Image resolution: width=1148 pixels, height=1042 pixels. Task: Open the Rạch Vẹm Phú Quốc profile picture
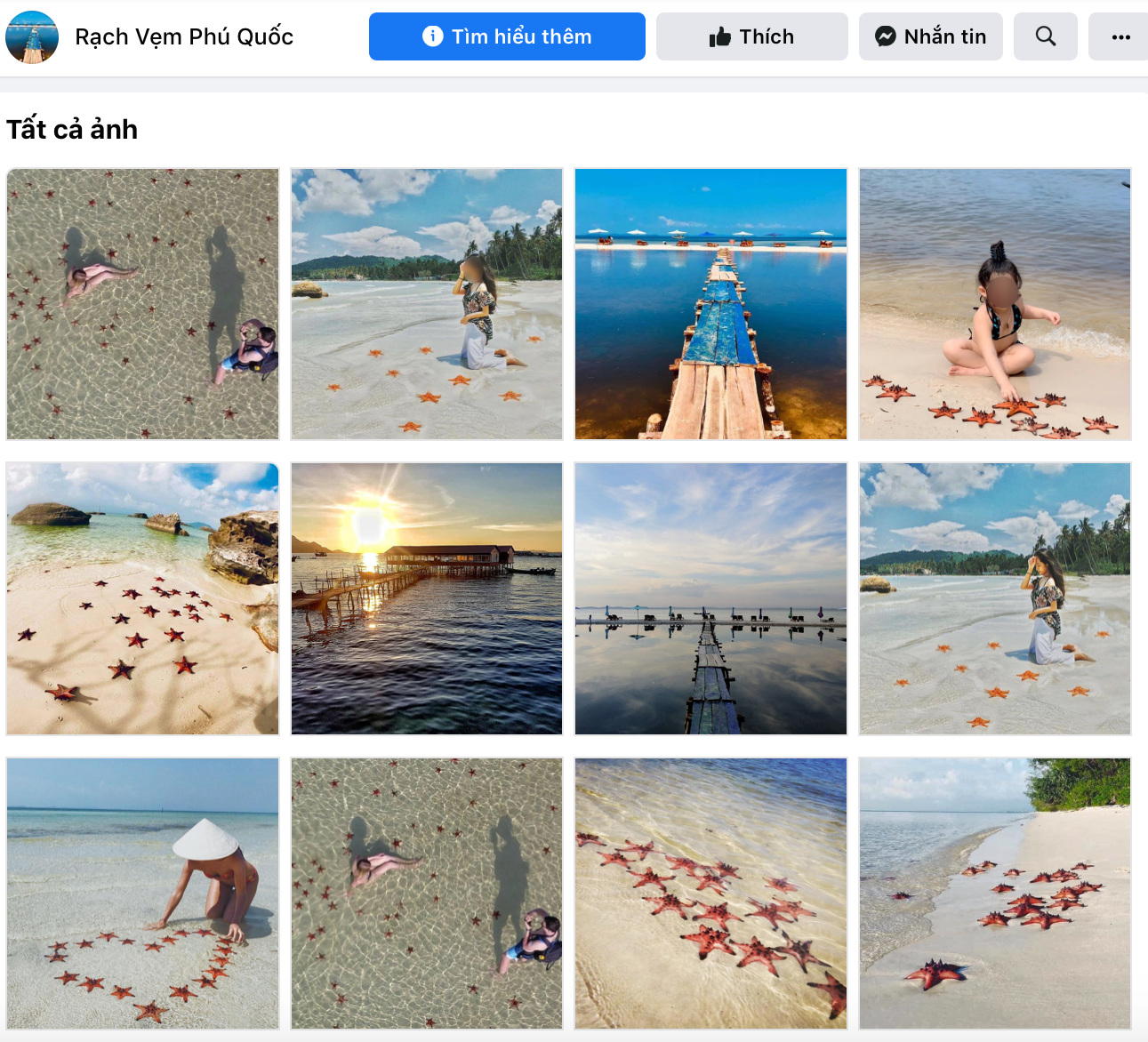pos(32,36)
